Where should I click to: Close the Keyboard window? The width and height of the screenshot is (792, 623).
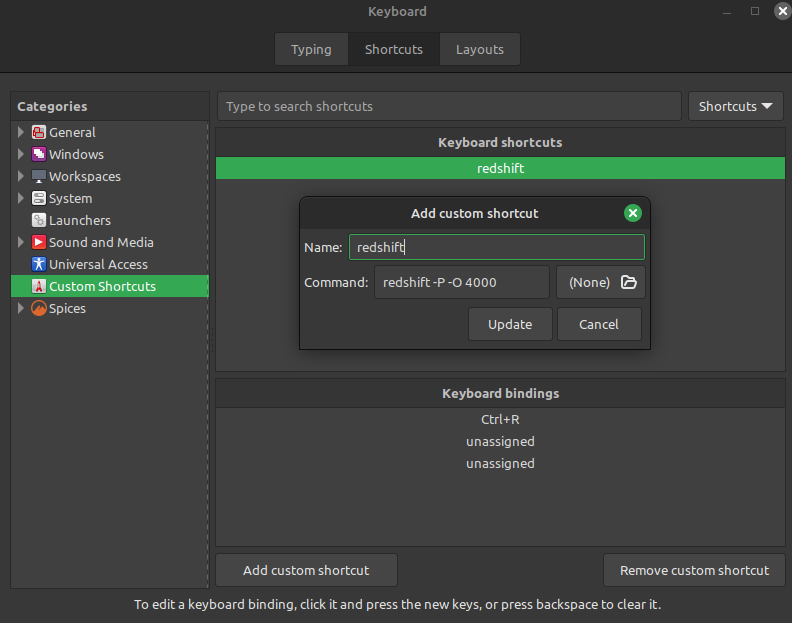(x=782, y=11)
